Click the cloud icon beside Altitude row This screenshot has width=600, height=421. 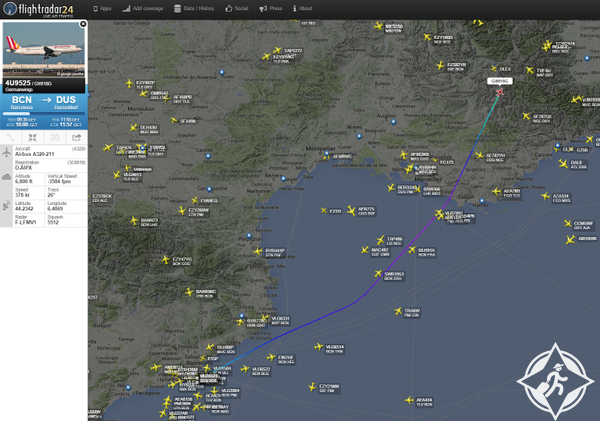(x=7, y=177)
